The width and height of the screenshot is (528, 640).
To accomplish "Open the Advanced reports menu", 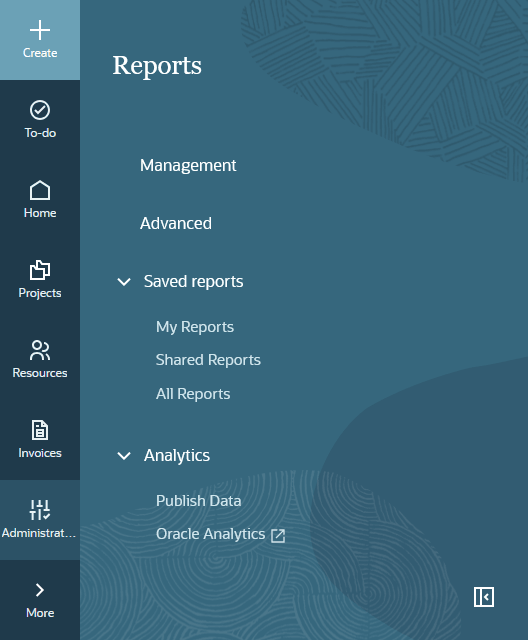I will tap(176, 224).
